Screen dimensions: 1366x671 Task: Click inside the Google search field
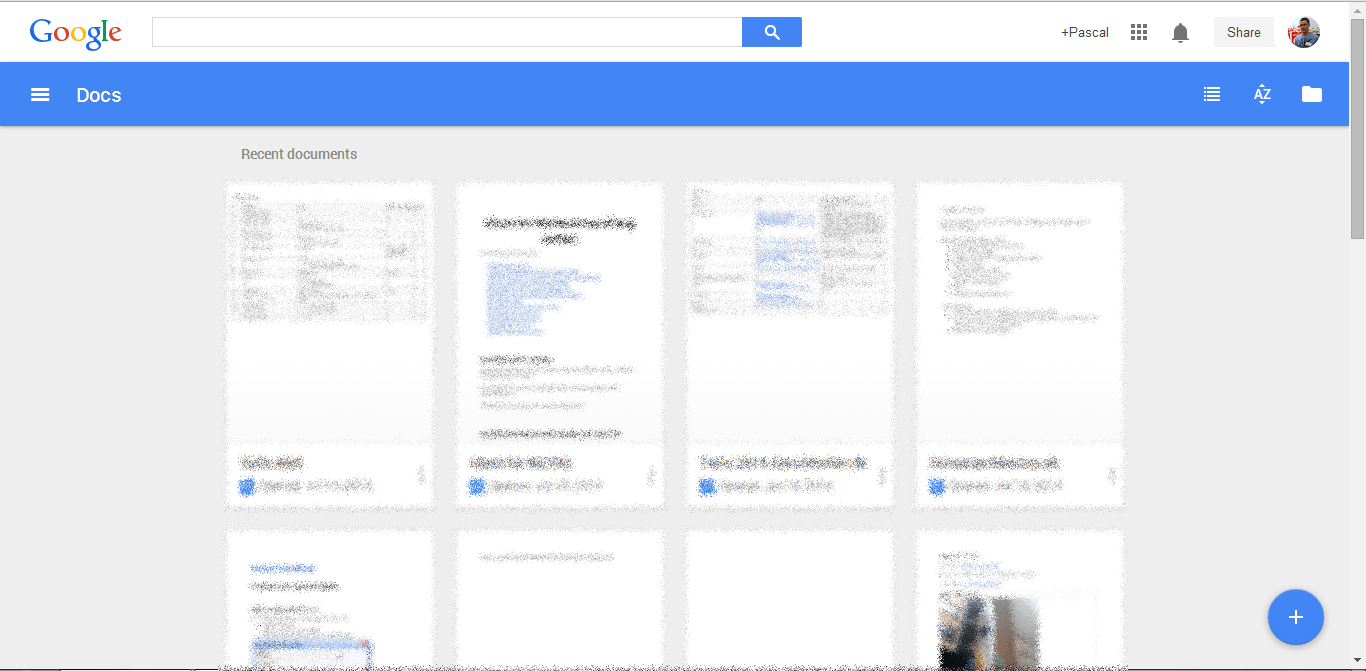pyautogui.click(x=446, y=32)
